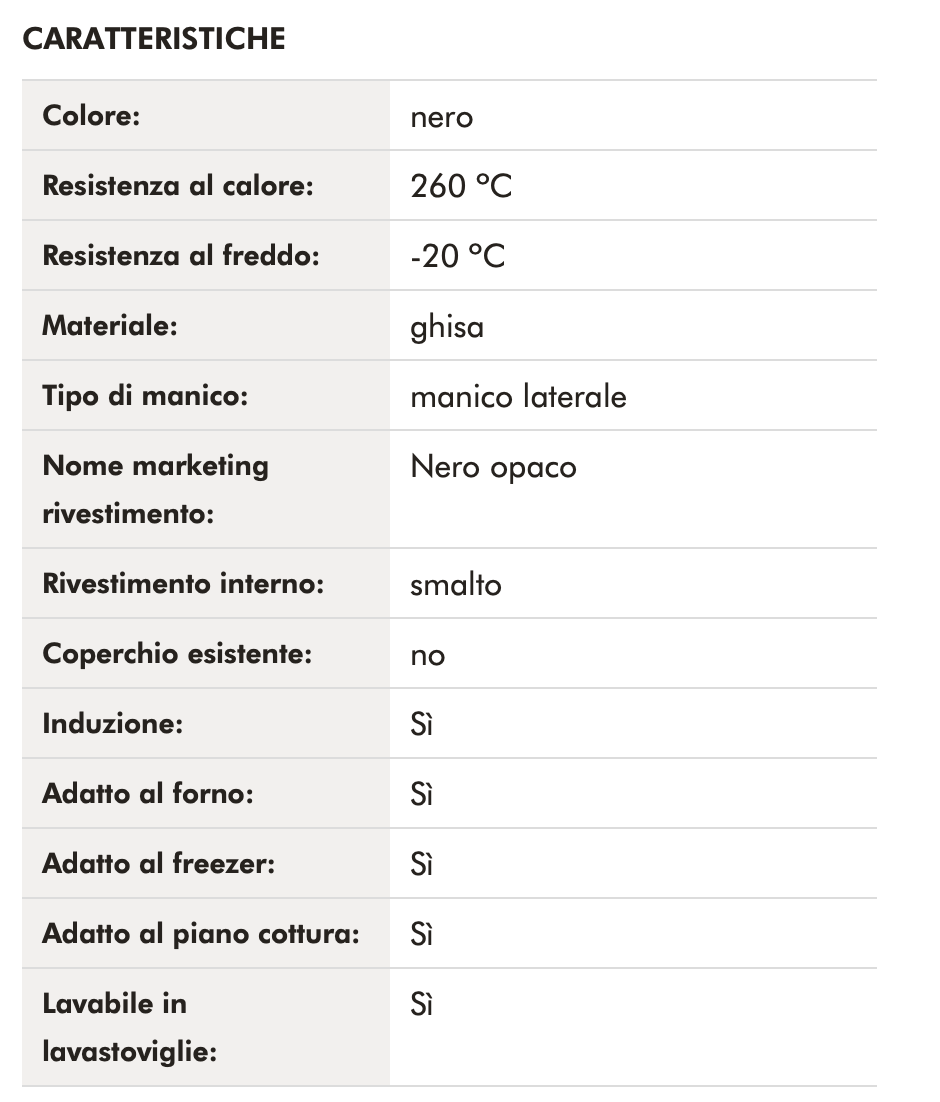Click the "Lavabile in lavastoviglie:" label

click(129, 1027)
